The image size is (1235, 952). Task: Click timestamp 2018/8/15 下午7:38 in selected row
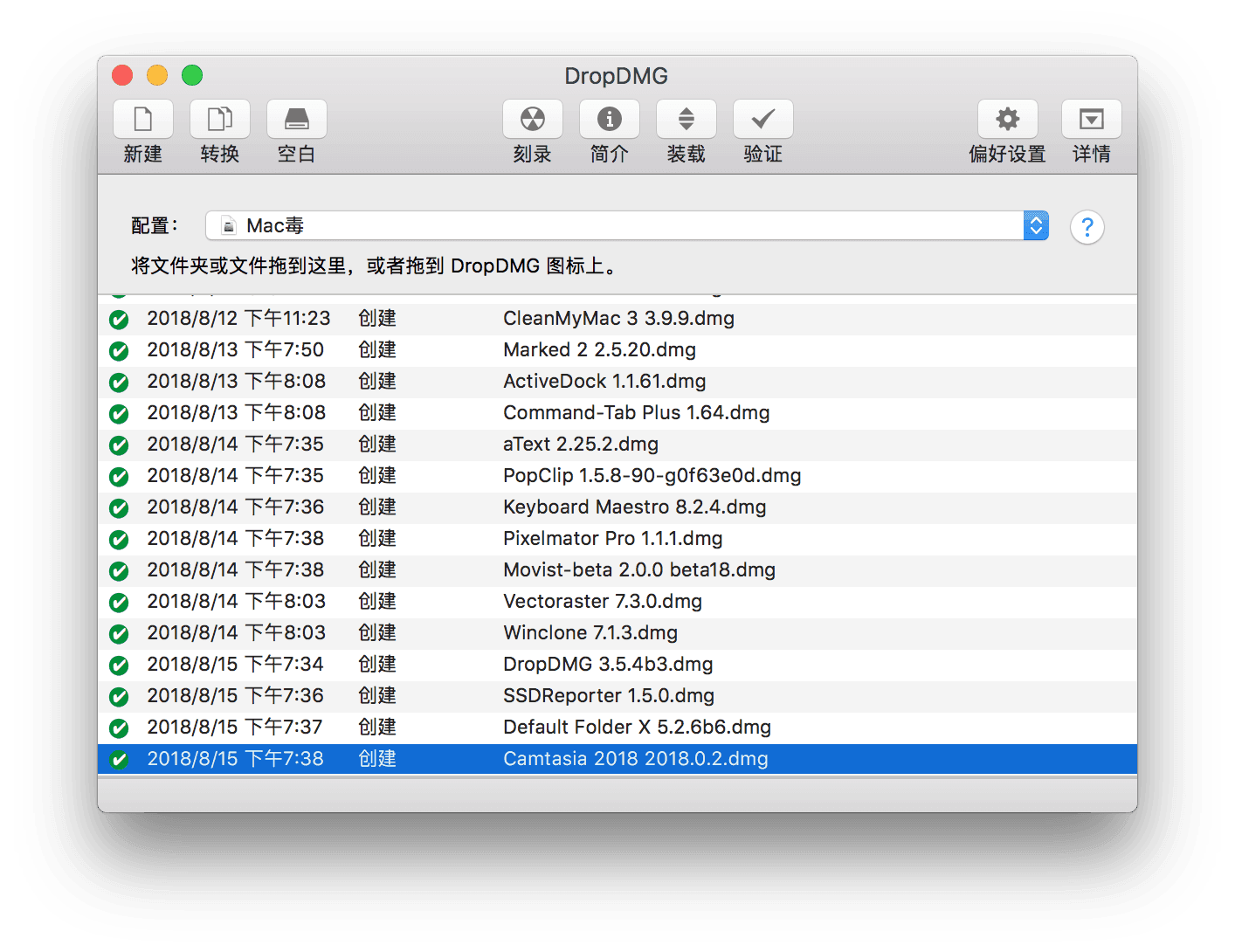(x=236, y=759)
